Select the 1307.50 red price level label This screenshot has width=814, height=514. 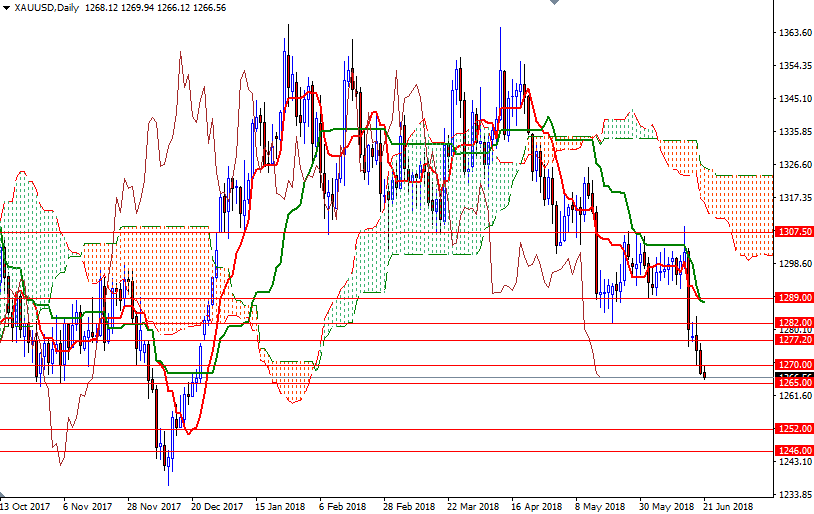point(794,231)
